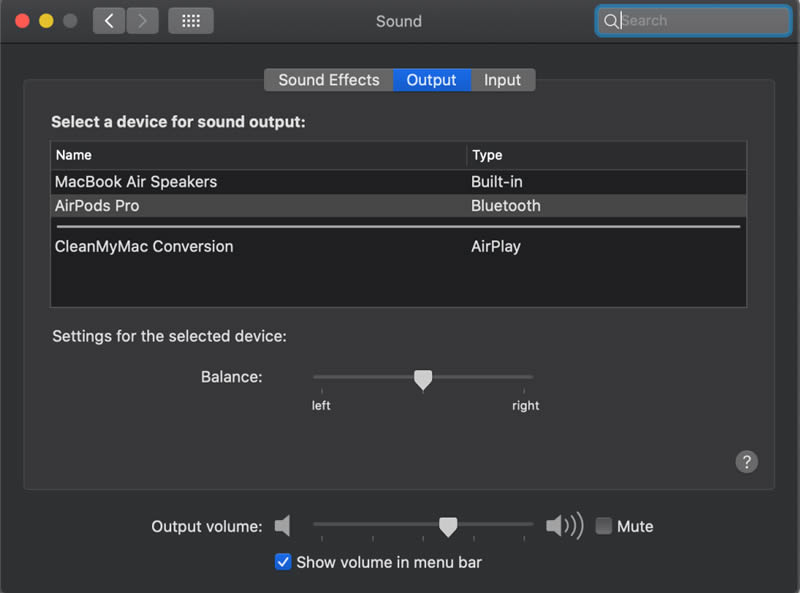
Task: Tick the Mute checkbox
Action: point(604,526)
